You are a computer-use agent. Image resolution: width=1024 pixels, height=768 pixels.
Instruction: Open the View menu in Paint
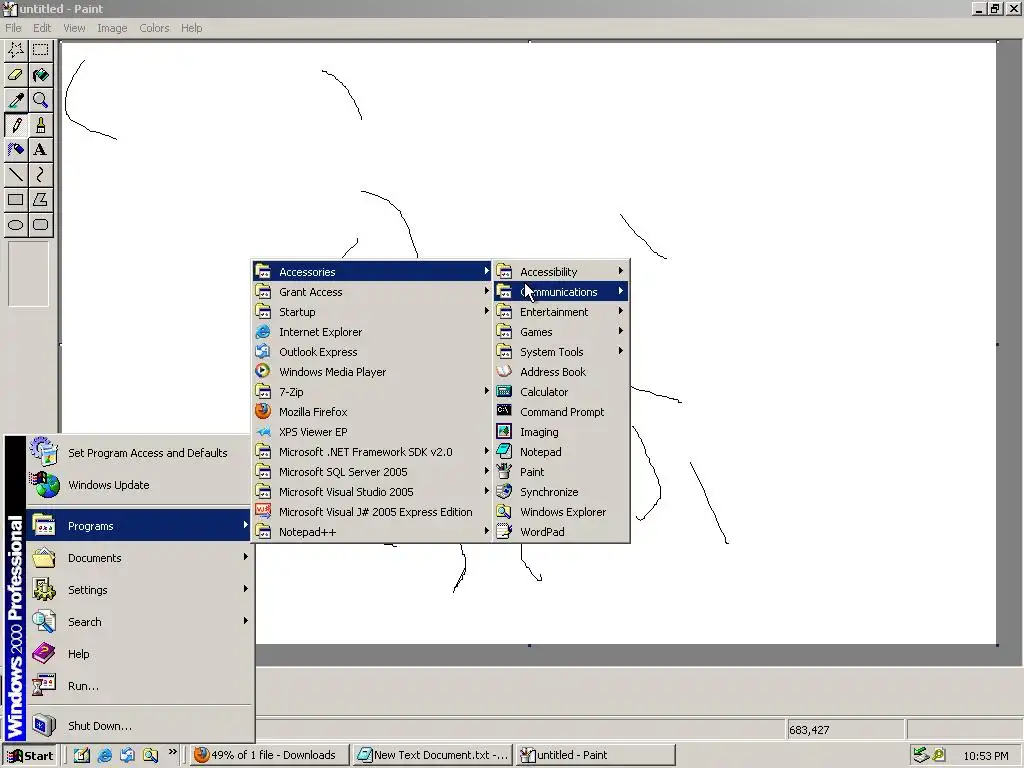[74, 28]
